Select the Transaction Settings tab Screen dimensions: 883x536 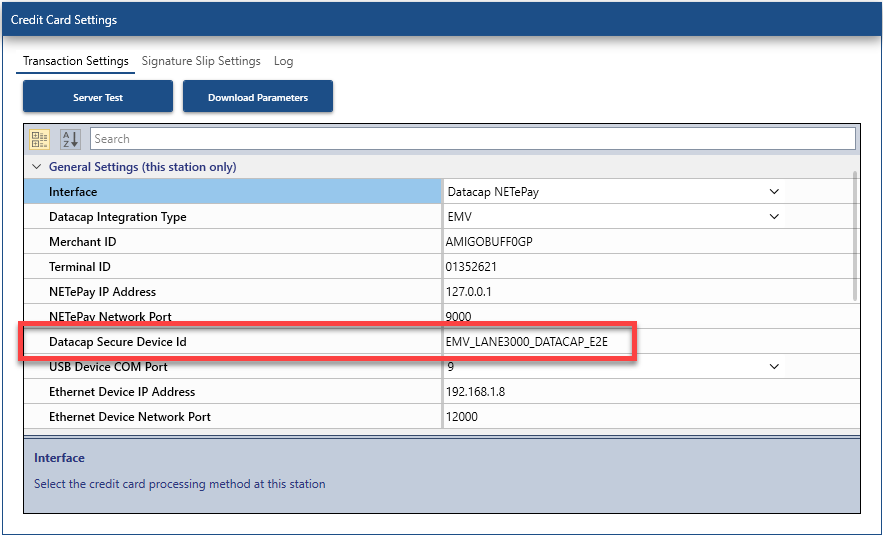click(76, 61)
